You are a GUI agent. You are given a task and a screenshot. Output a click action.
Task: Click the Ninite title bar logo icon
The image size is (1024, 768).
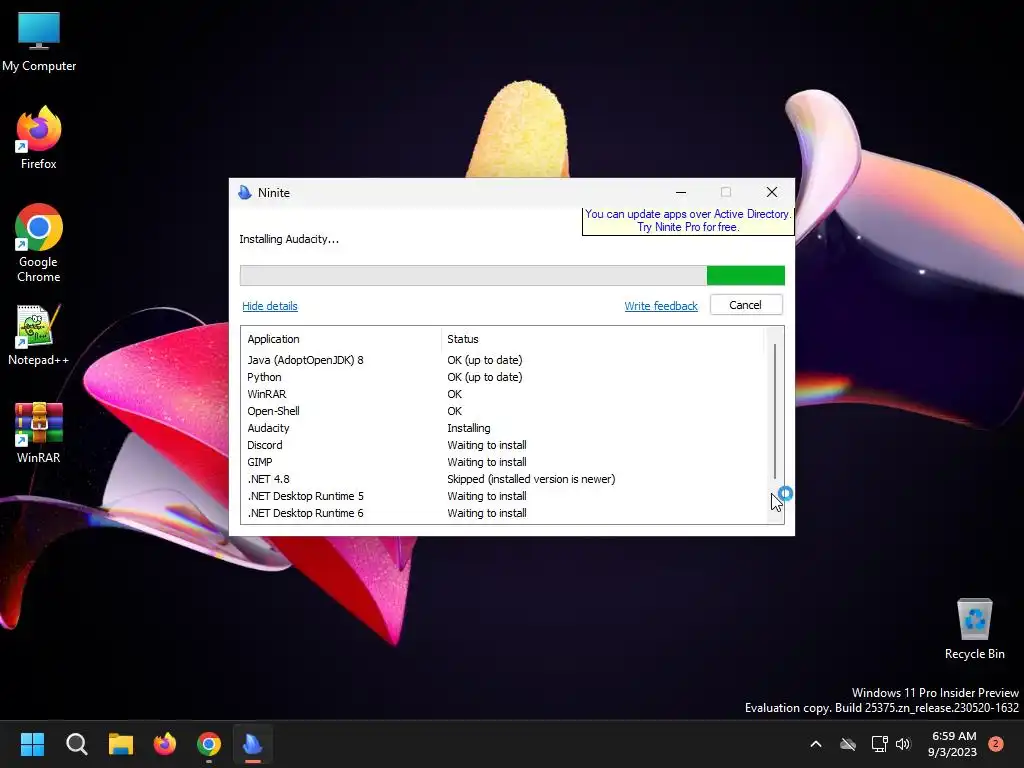(245, 192)
